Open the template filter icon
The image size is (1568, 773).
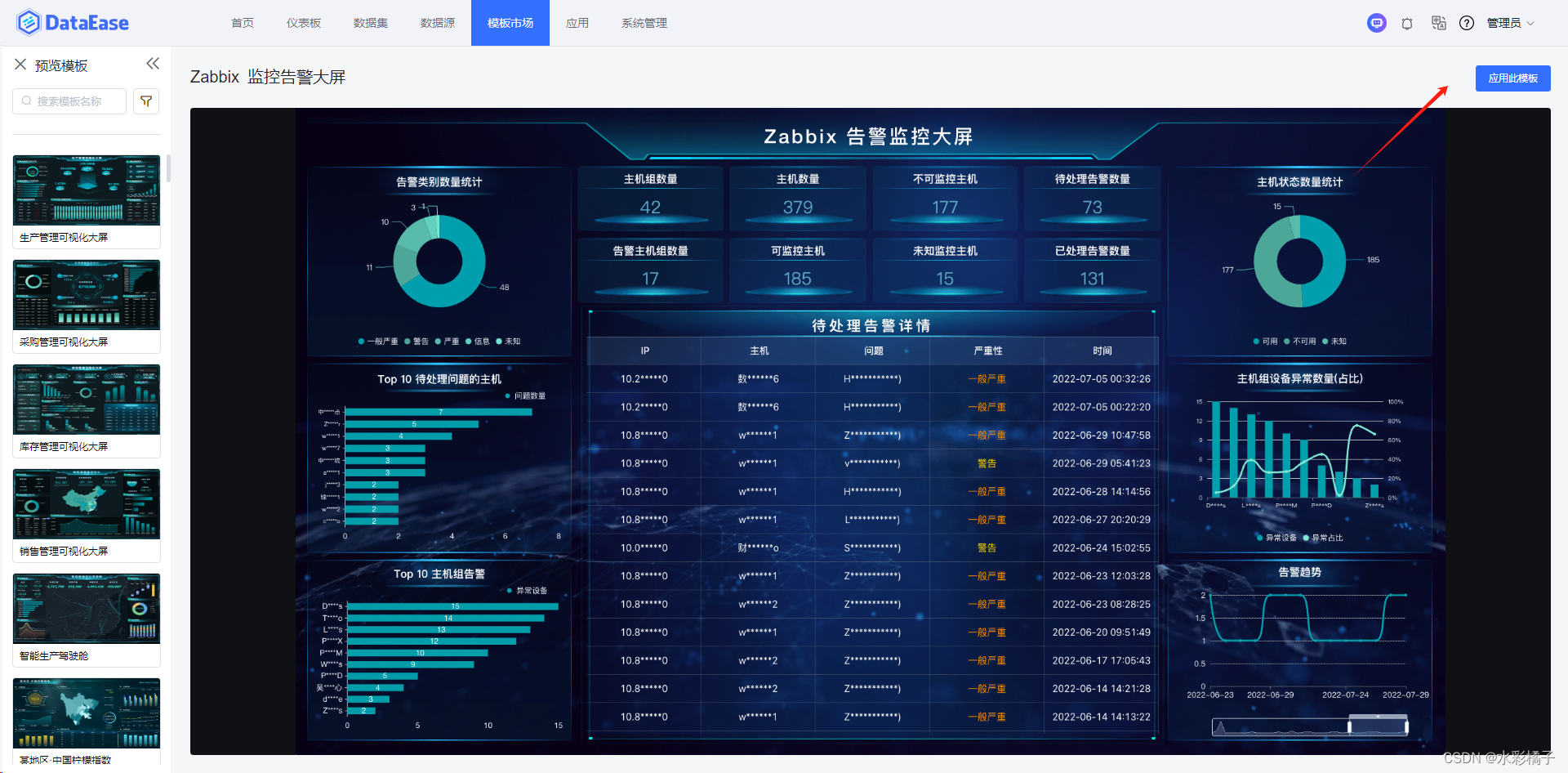coord(146,101)
